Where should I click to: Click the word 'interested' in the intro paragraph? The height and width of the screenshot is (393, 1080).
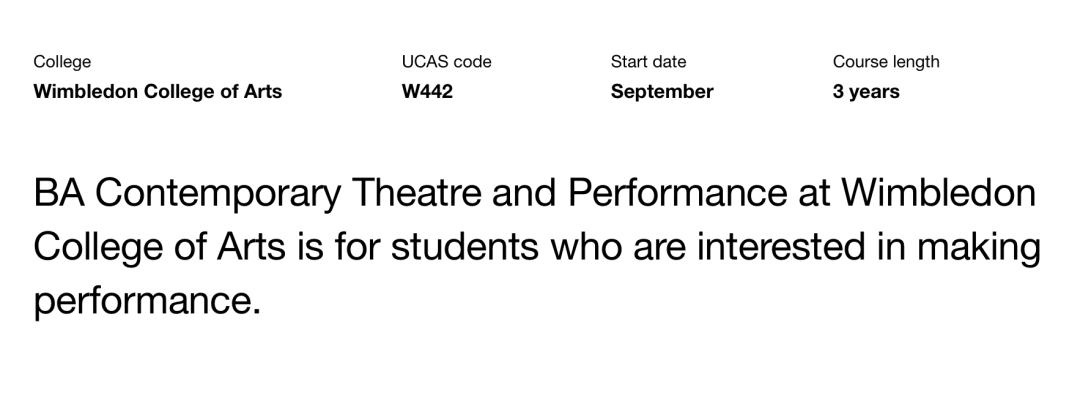(x=780, y=246)
